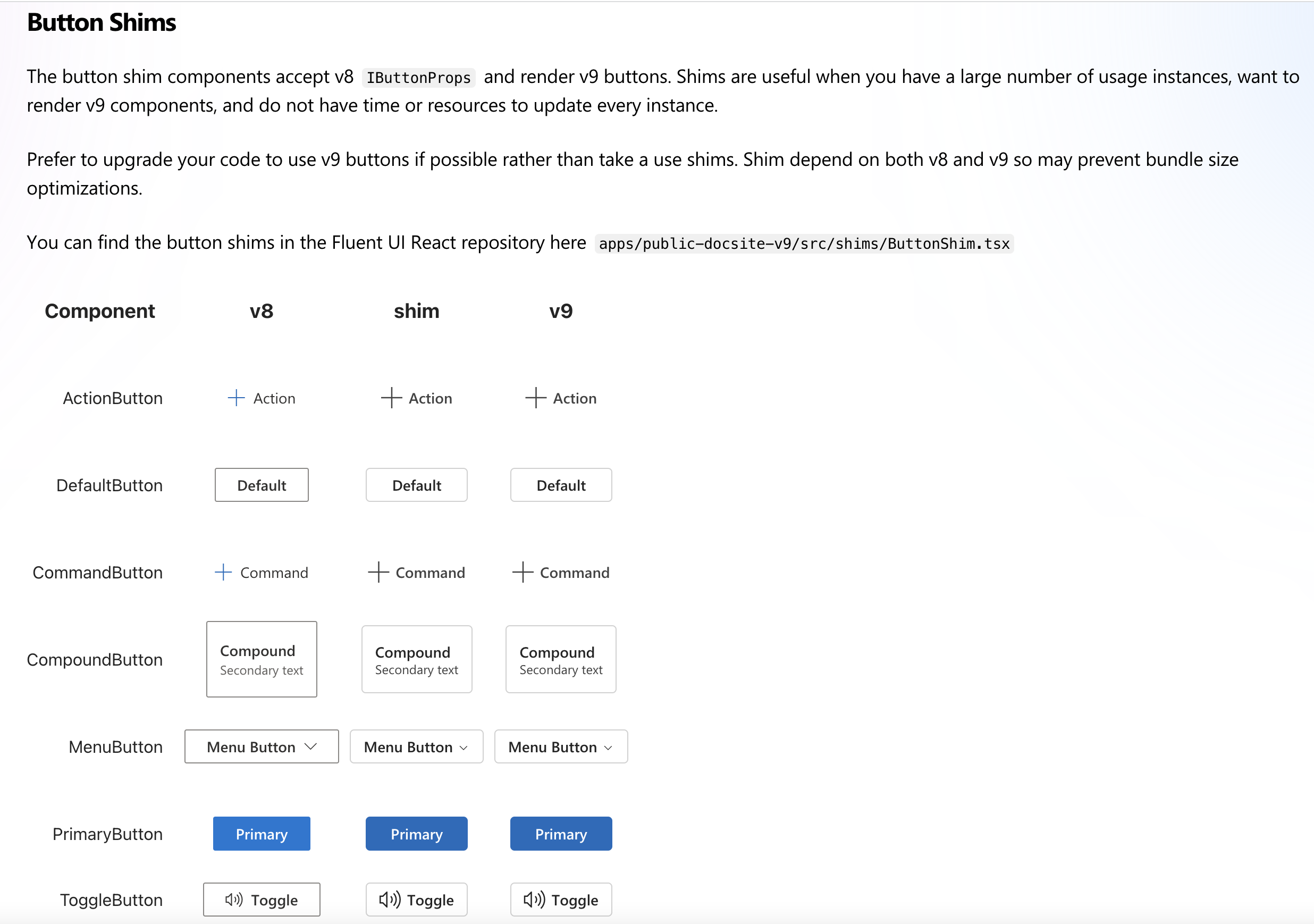Click the blue Primary button in v8 column
The image size is (1314, 924).
(x=262, y=834)
